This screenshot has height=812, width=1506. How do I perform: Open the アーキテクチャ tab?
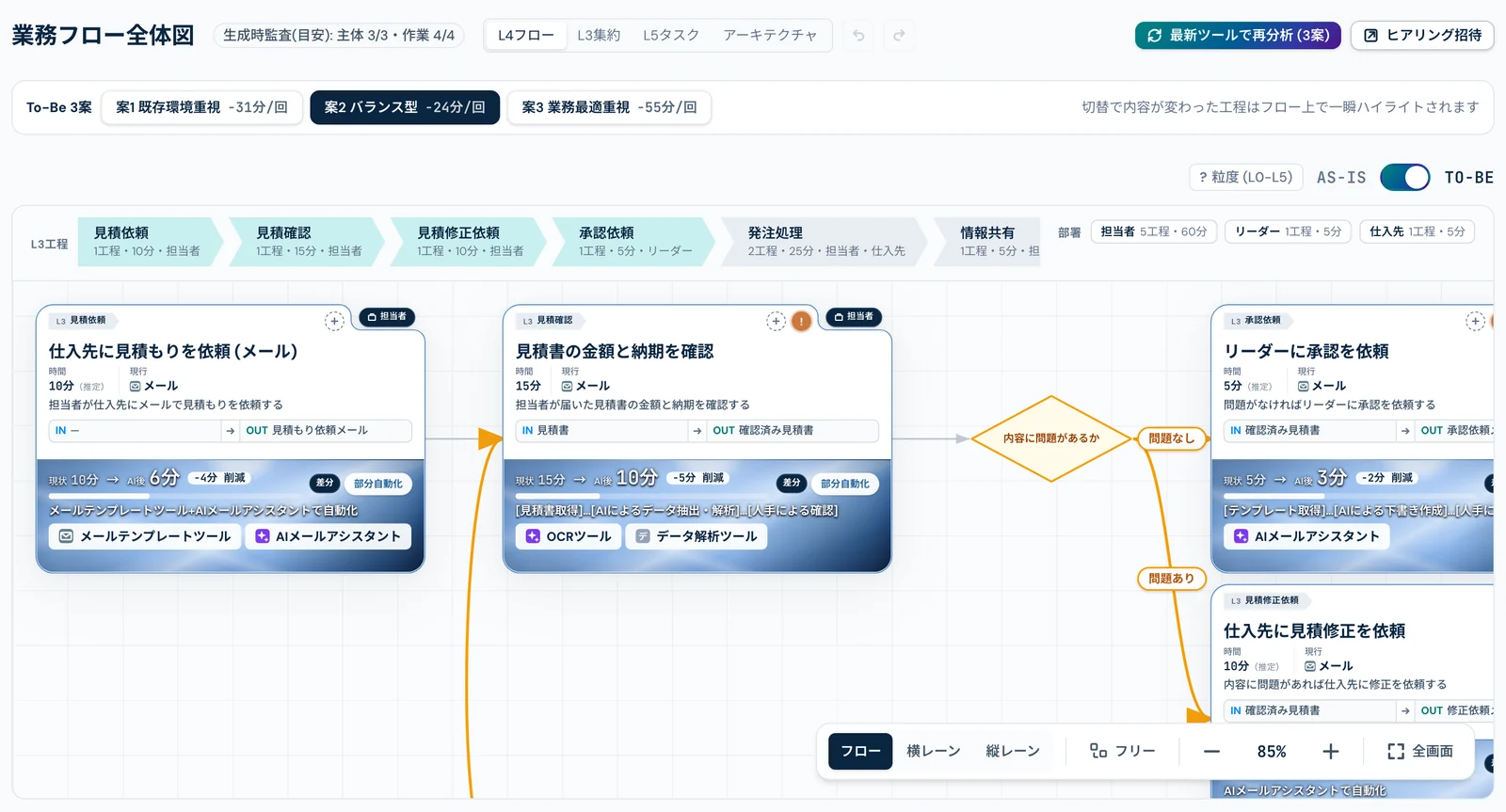pyautogui.click(x=770, y=36)
